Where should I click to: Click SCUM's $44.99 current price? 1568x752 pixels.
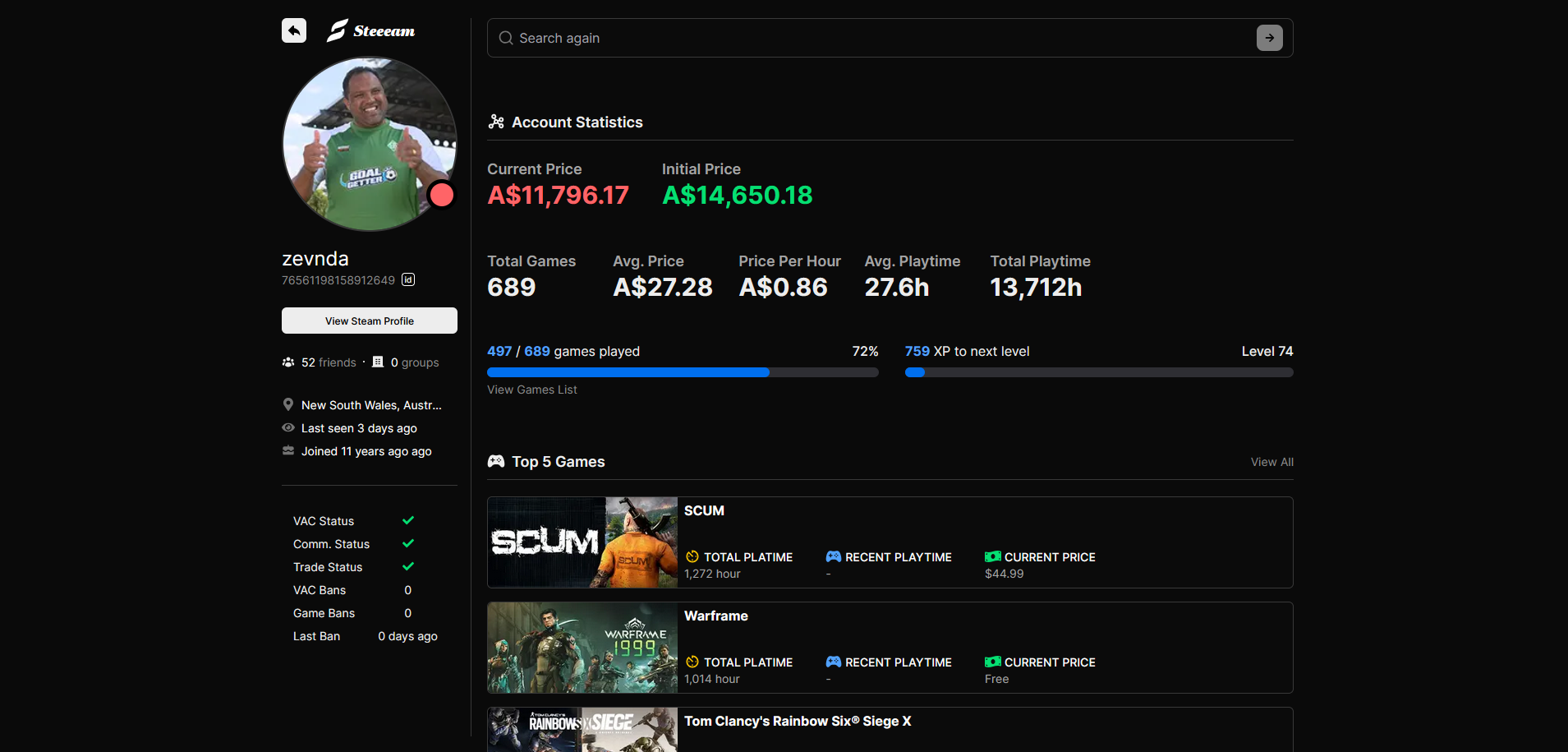pyautogui.click(x=1004, y=574)
